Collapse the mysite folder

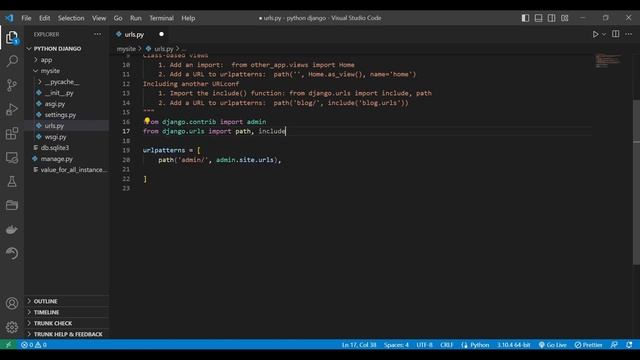[36, 71]
